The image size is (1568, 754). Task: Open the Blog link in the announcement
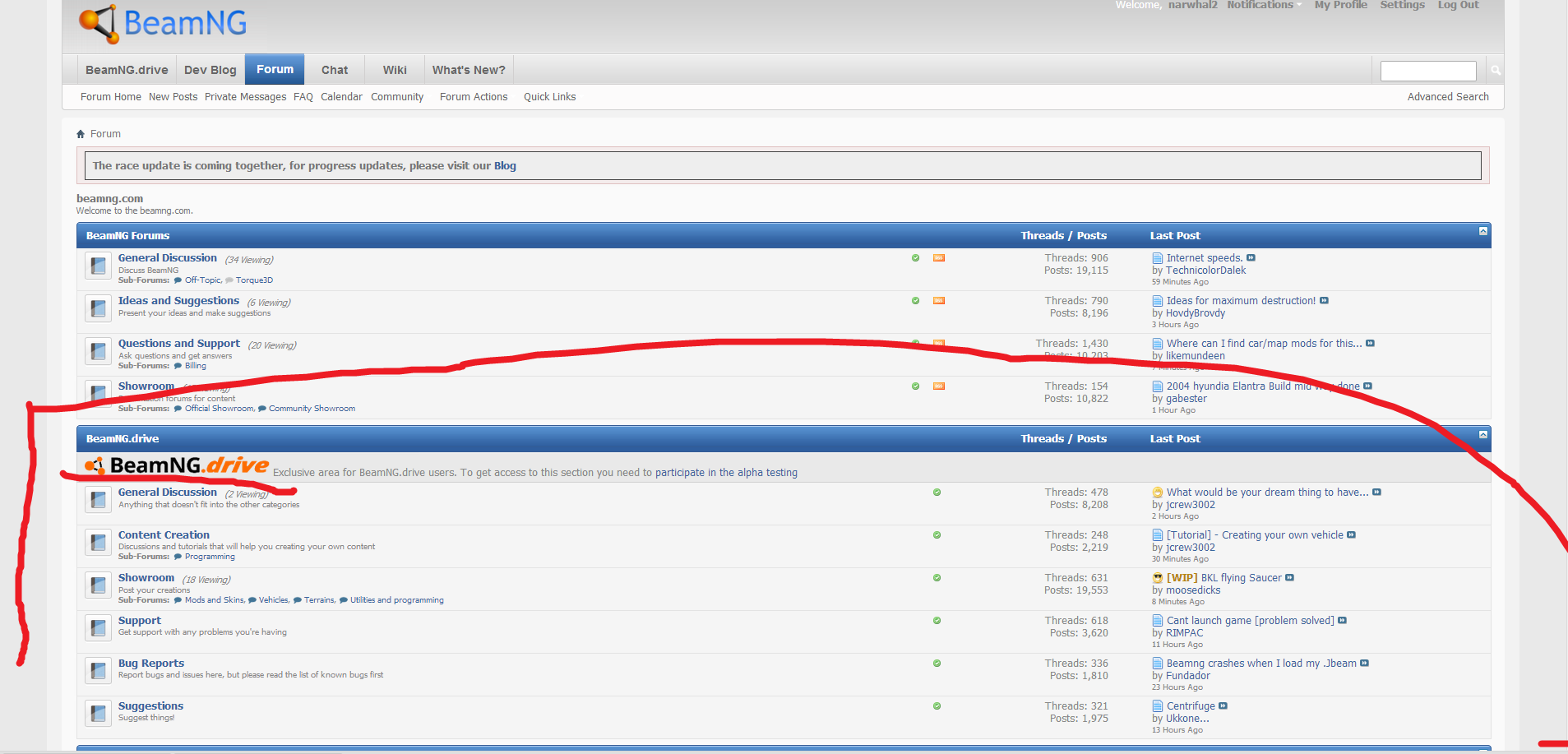point(505,166)
